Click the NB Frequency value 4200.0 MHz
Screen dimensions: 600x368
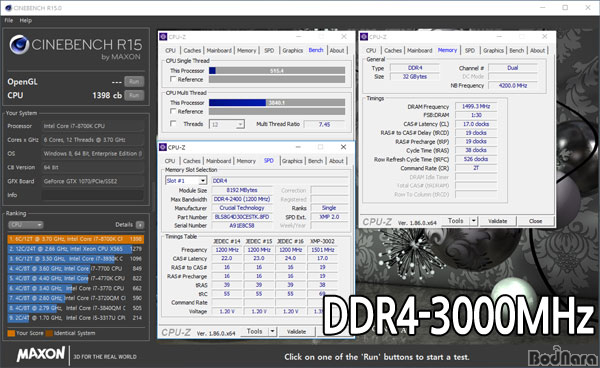(x=513, y=86)
